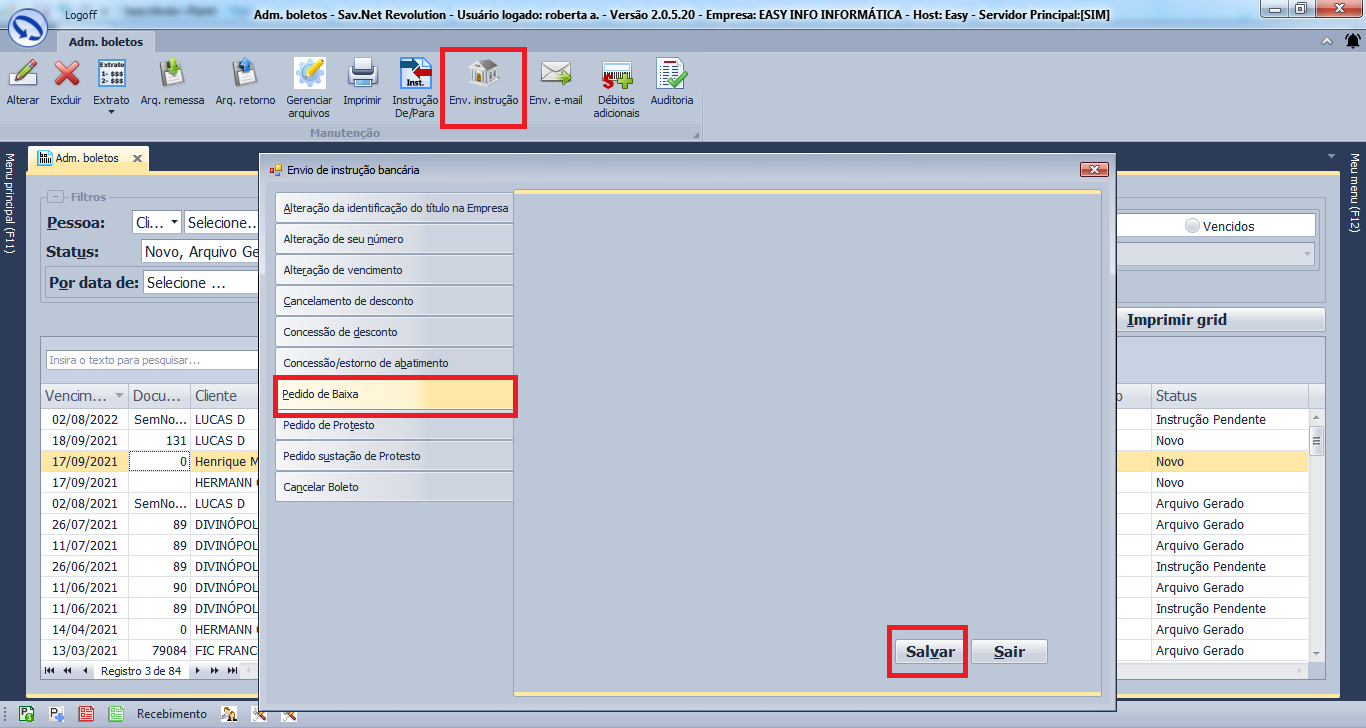Go to first record in grid navigator

tap(50, 671)
